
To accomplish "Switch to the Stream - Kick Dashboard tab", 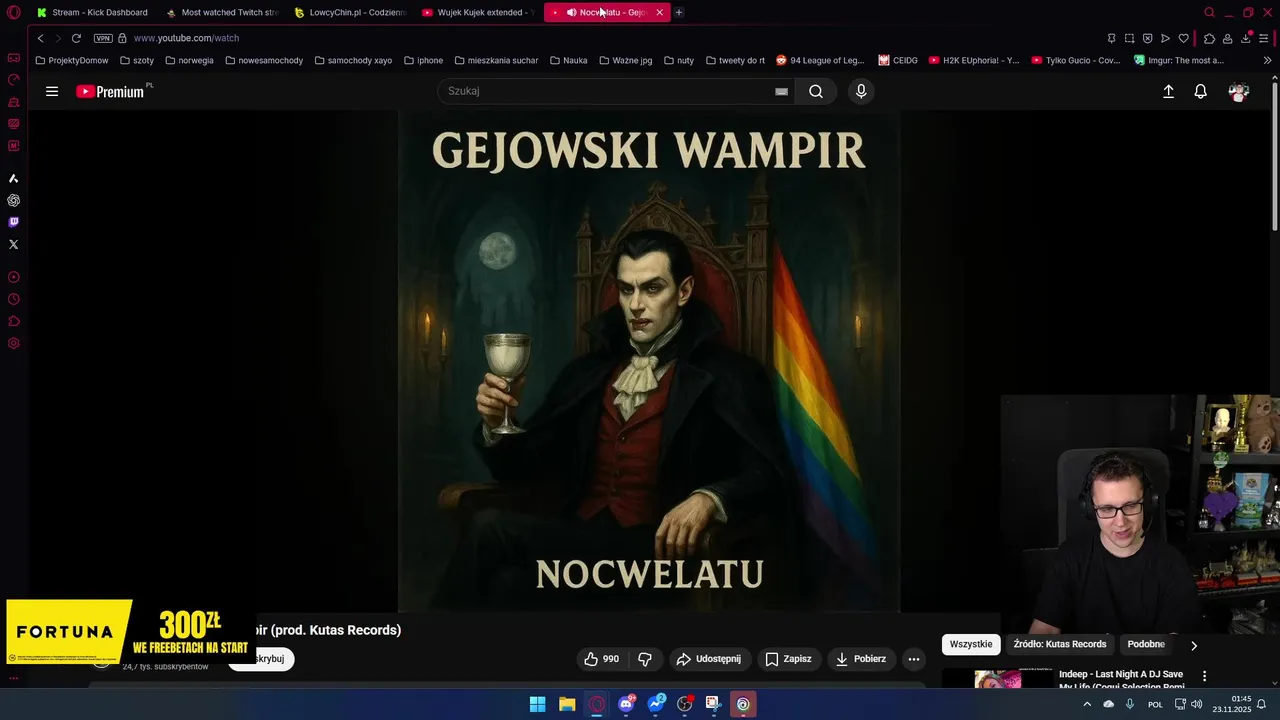I will (x=92, y=12).
